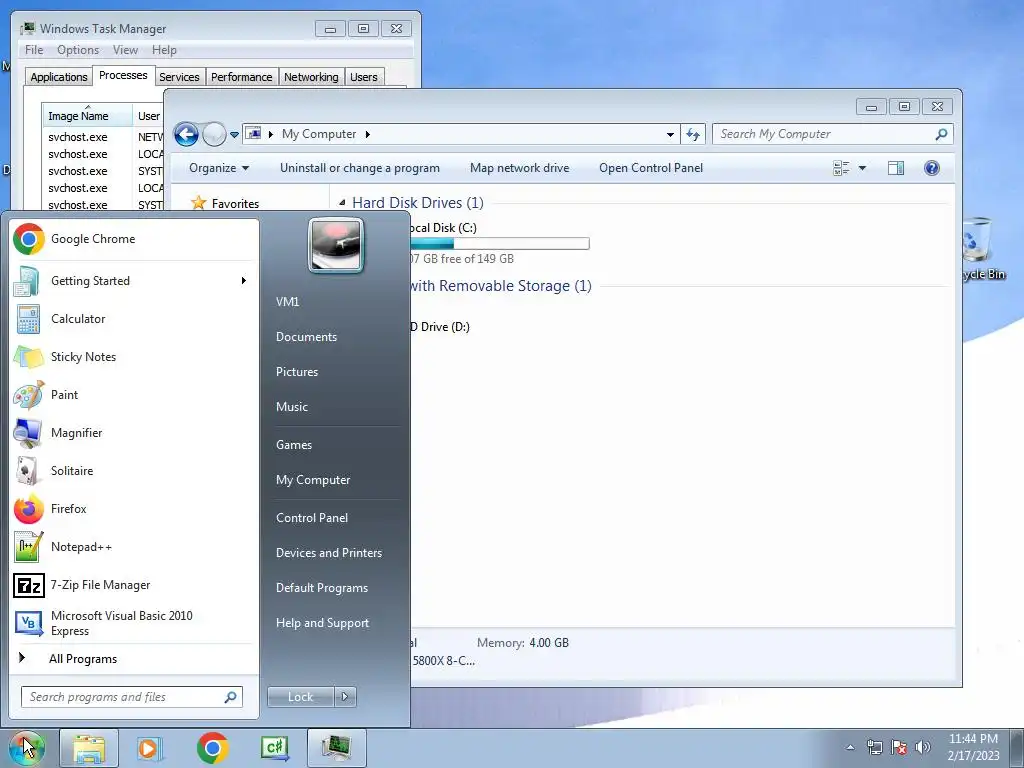Switch to Networking tab in Task Manager
Image resolution: width=1024 pixels, height=768 pixels.
click(x=311, y=77)
